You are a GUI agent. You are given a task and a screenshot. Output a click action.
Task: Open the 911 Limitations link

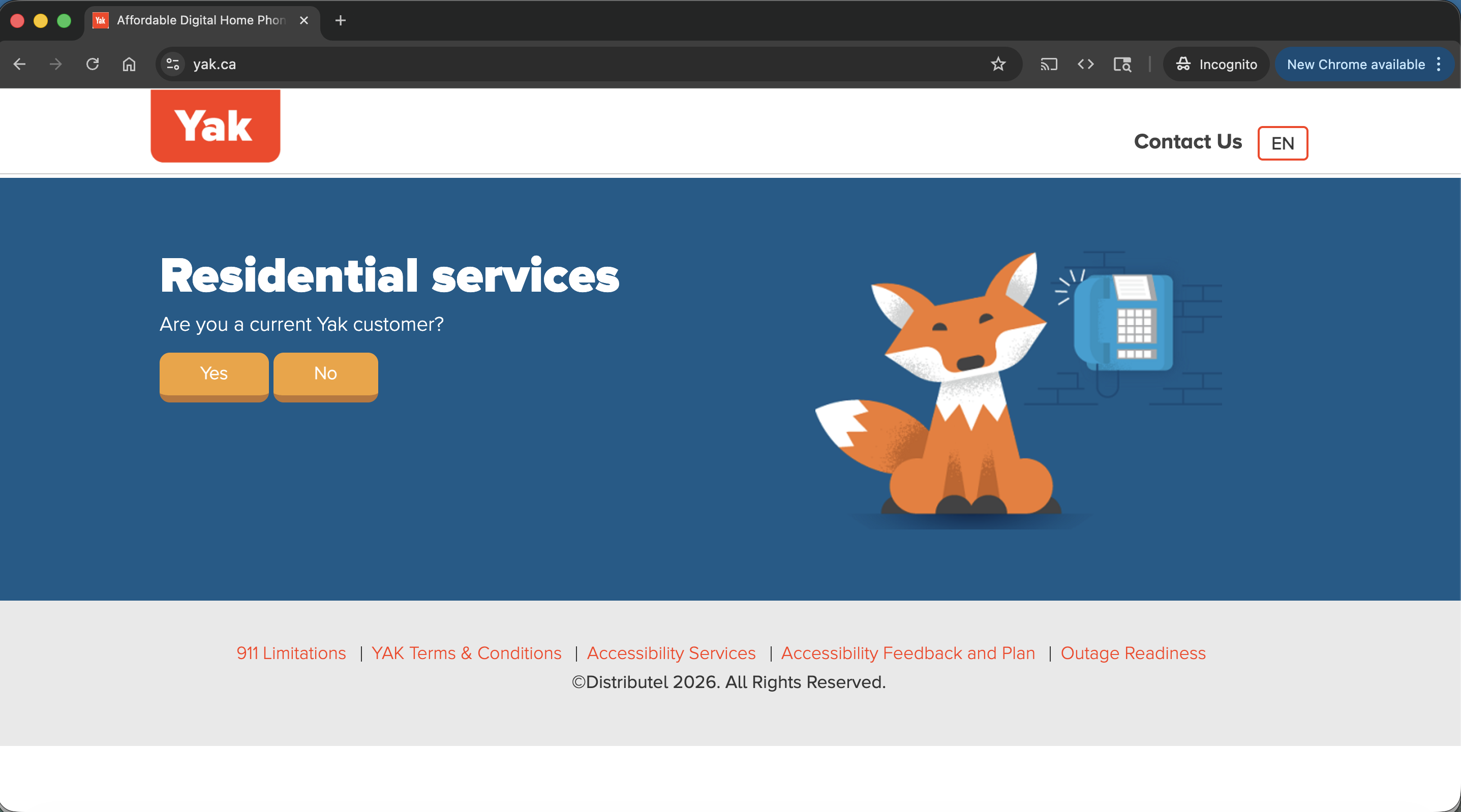click(291, 653)
